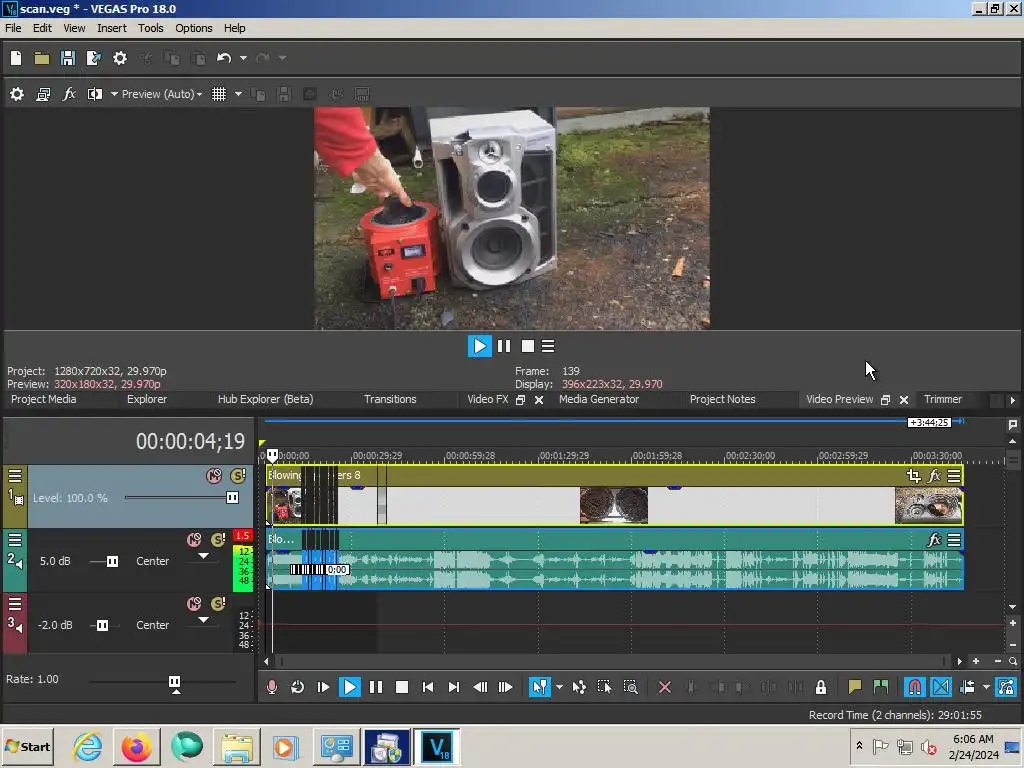Open the undo history dropdown arrow

243,58
